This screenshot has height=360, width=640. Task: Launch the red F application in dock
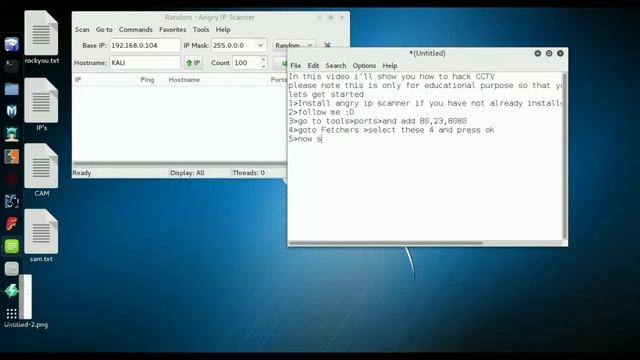pyautogui.click(x=11, y=224)
